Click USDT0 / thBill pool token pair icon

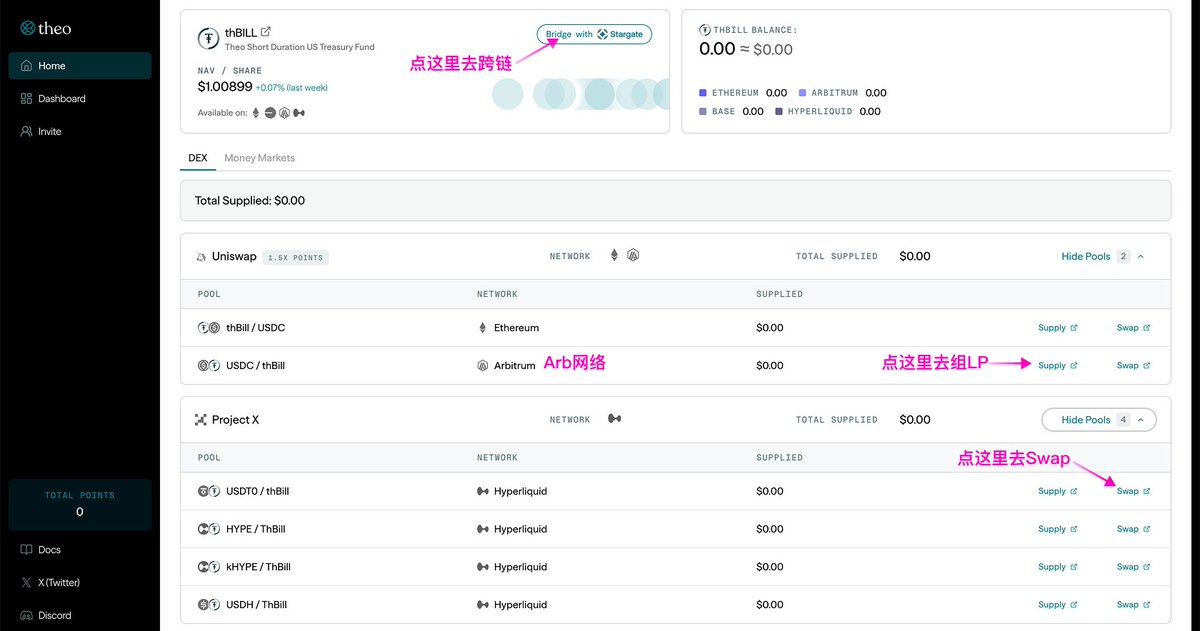[208, 492]
